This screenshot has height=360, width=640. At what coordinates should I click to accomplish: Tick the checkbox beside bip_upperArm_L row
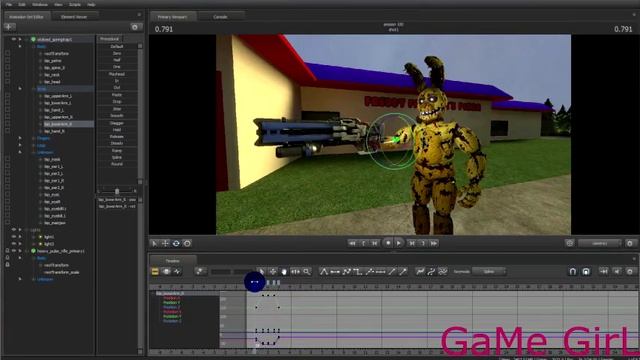(x=7, y=96)
